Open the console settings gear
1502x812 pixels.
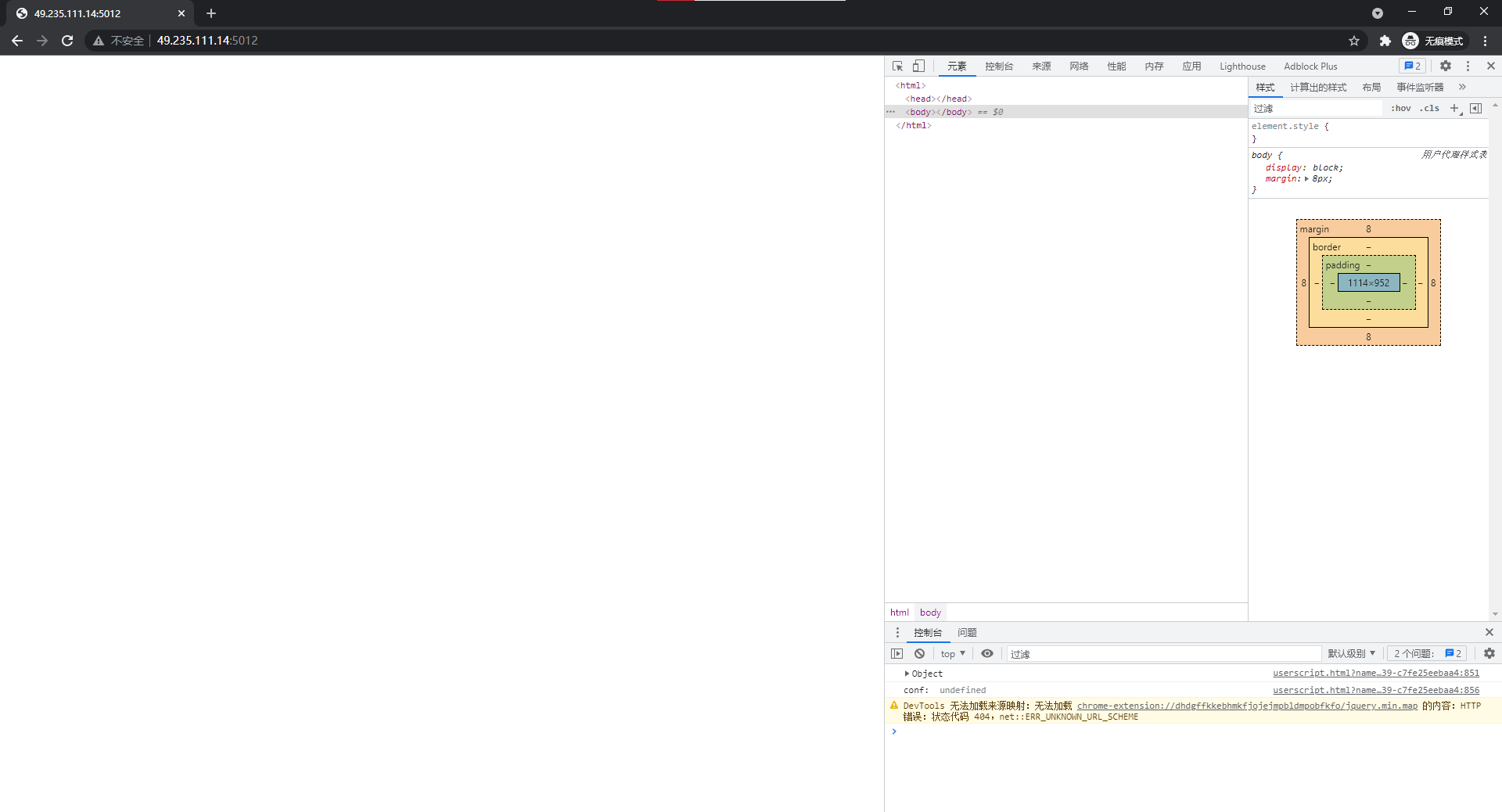[1489, 653]
